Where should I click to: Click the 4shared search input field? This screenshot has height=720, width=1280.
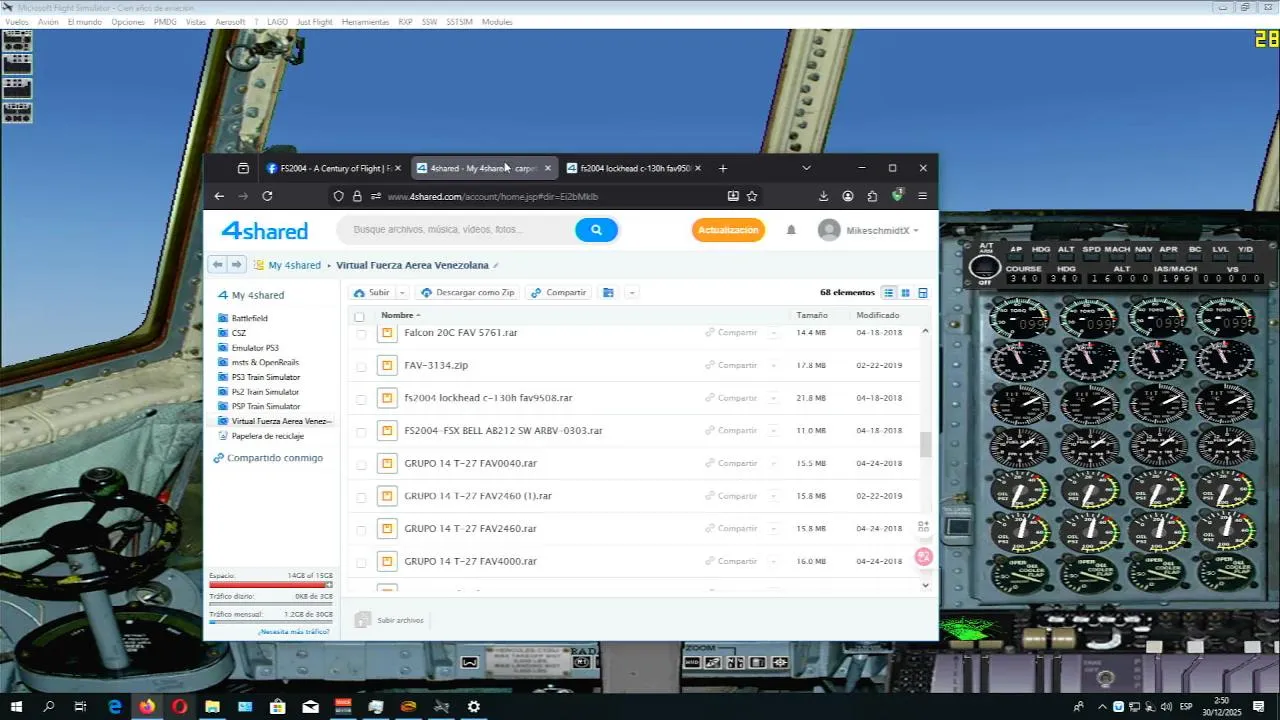point(455,230)
